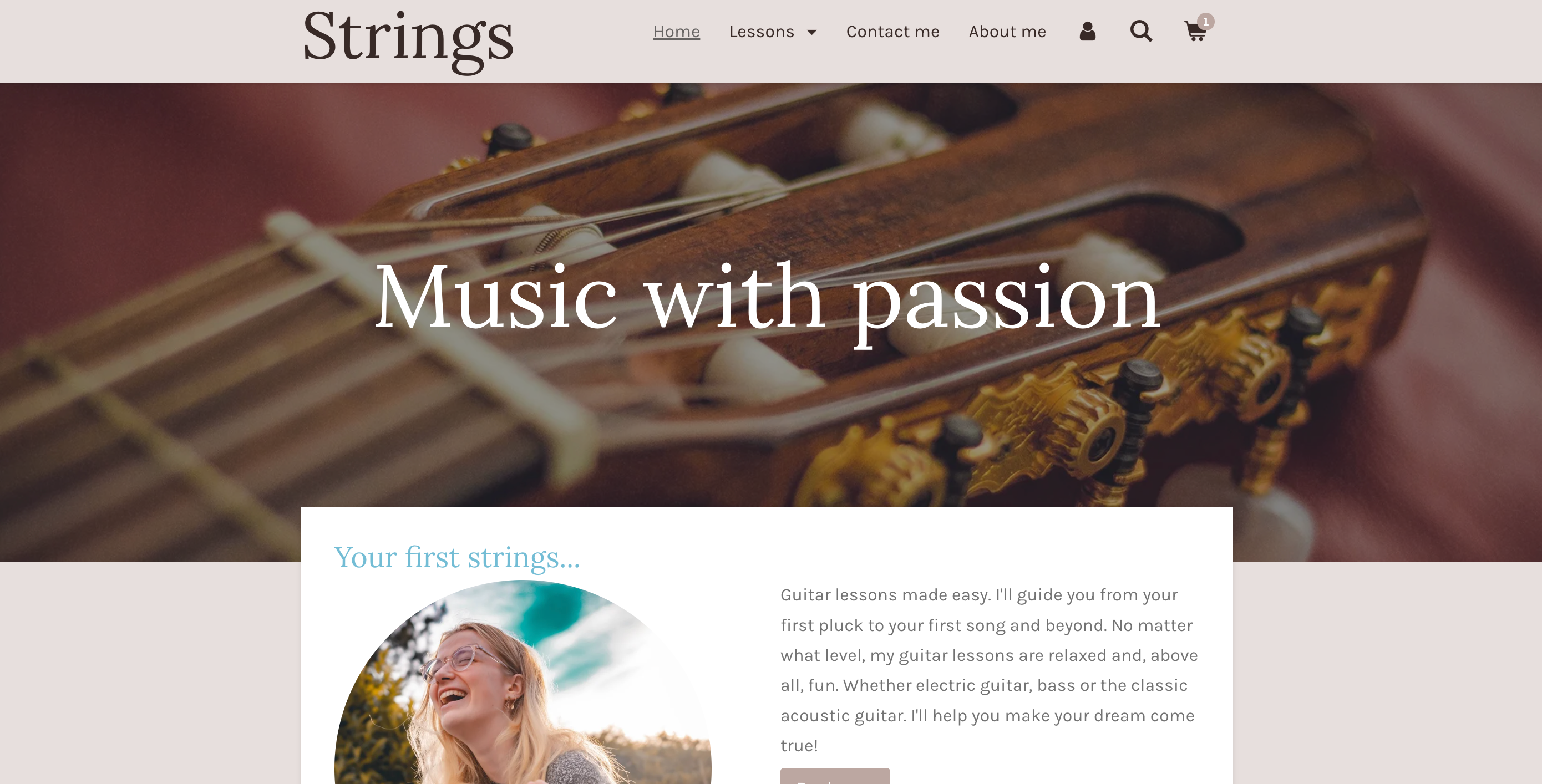The image size is (1542, 784).
Task: Click the Strings site logo
Action: (408, 39)
